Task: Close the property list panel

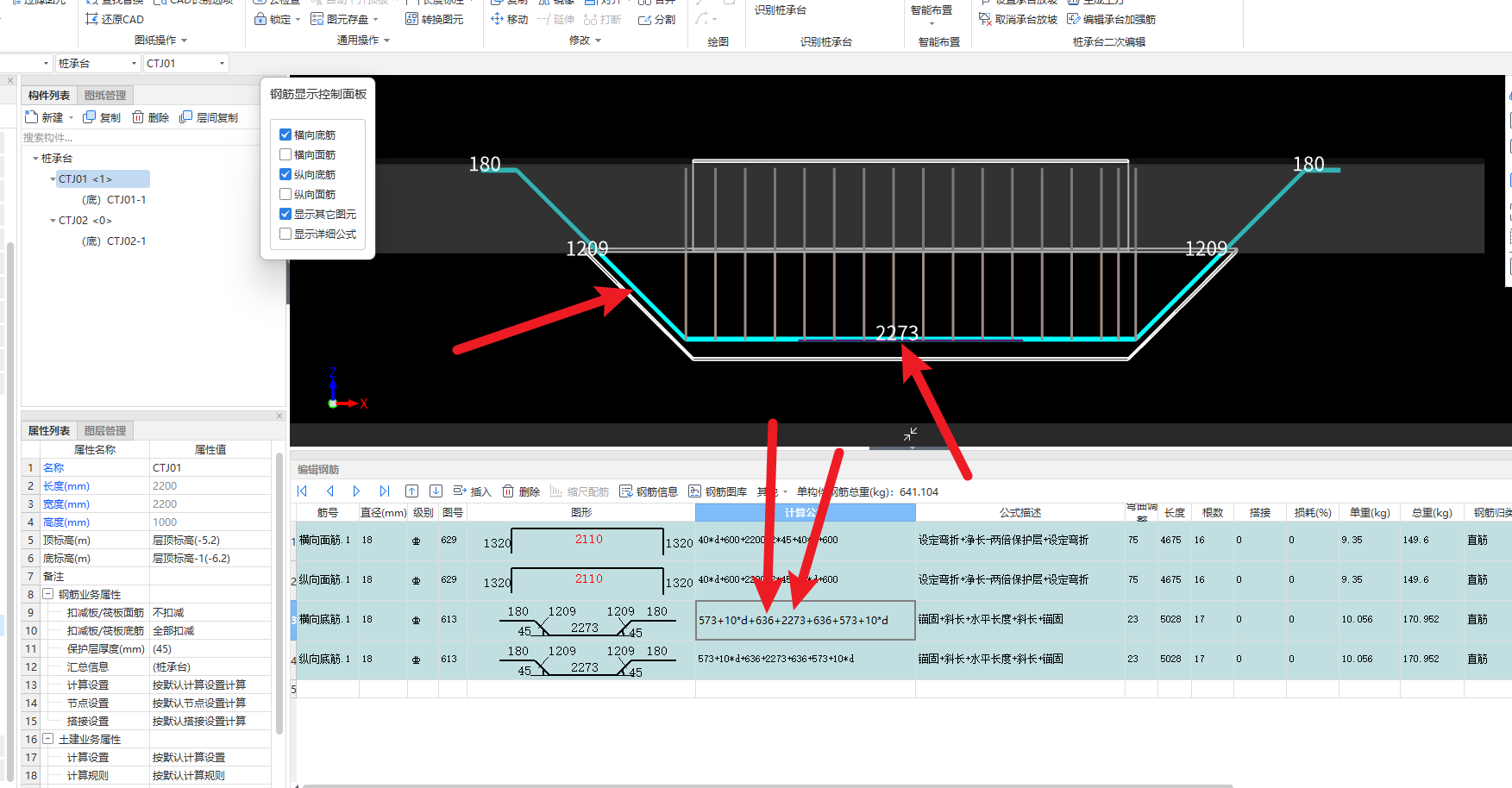Action: pyautogui.click(x=279, y=416)
